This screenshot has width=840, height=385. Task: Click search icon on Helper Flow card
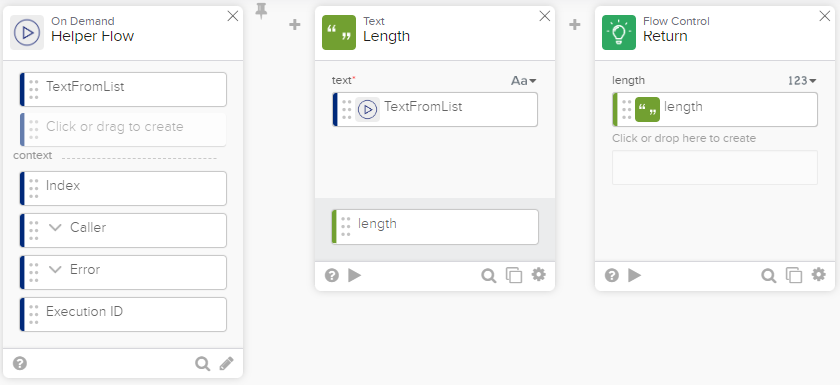tap(202, 364)
